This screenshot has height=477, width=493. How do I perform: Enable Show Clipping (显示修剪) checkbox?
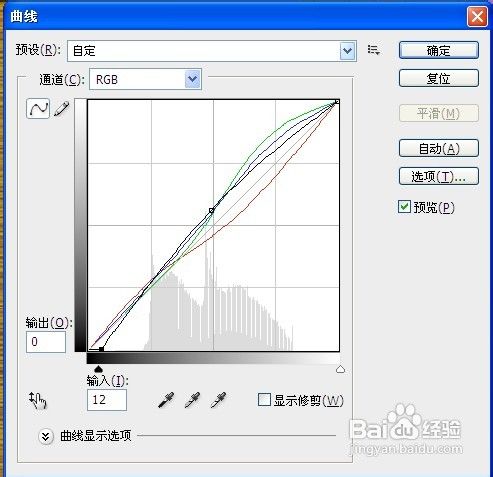pyautogui.click(x=264, y=399)
